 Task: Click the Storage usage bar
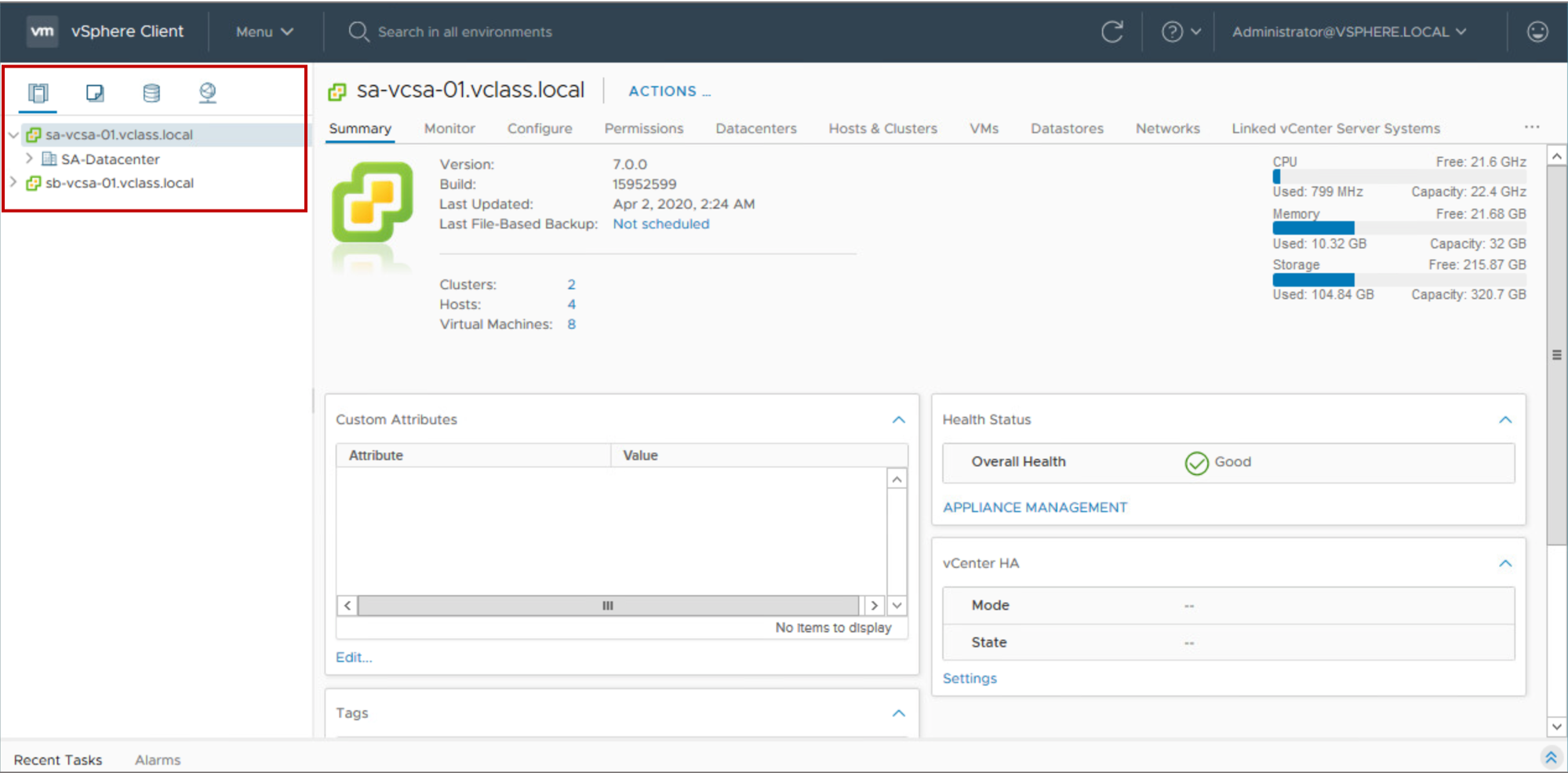click(1399, 279)
